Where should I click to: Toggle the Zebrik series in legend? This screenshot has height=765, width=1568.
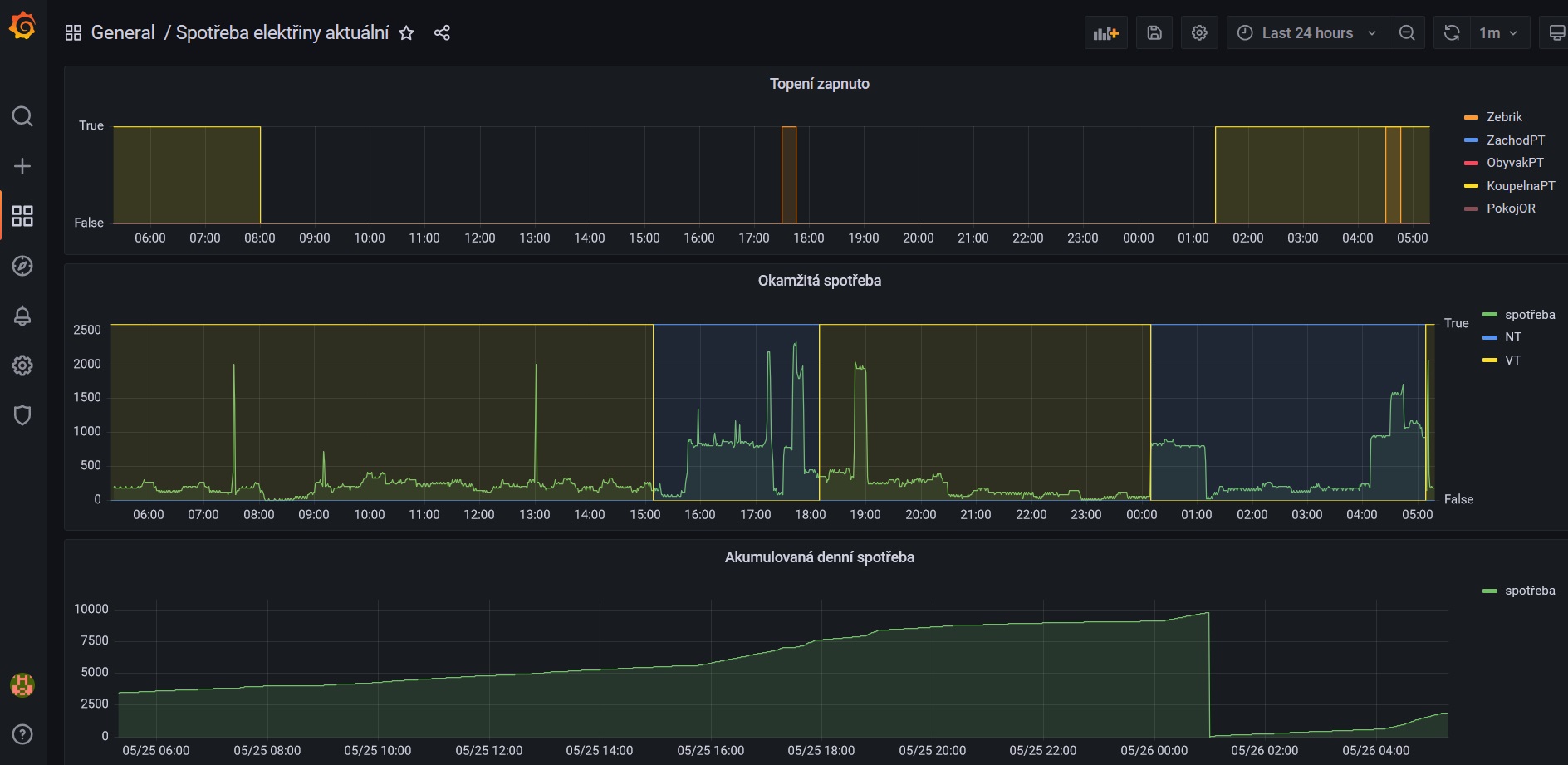(x=1504, y=117)
